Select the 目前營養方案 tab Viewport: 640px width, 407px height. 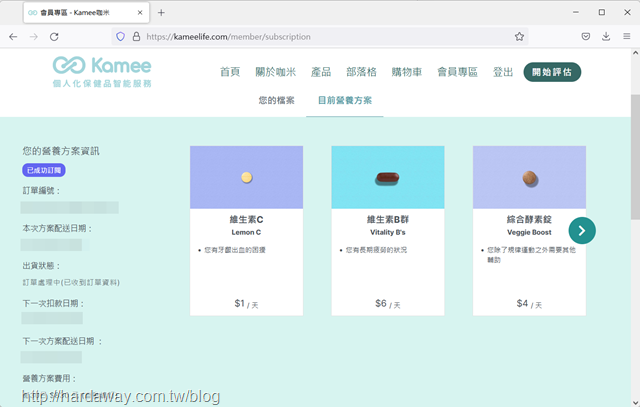[345, 100]
